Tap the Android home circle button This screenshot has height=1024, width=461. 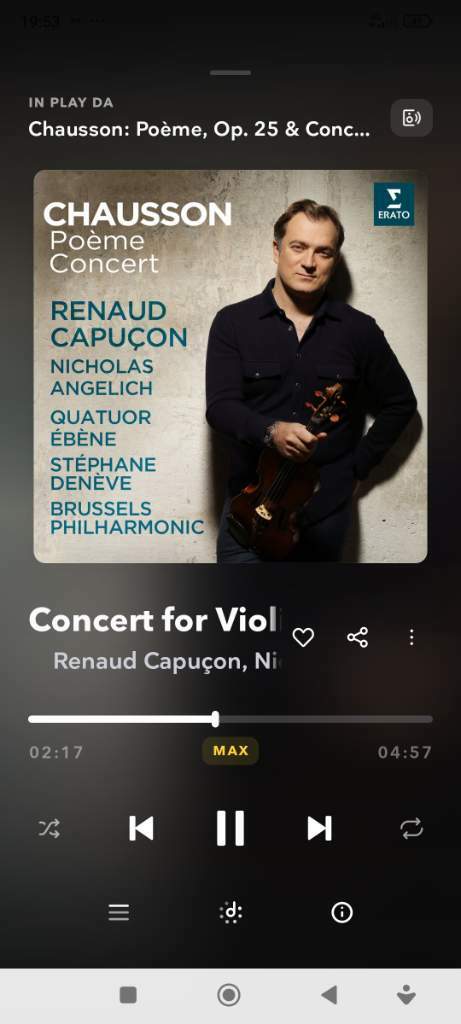tap(229, 995)
